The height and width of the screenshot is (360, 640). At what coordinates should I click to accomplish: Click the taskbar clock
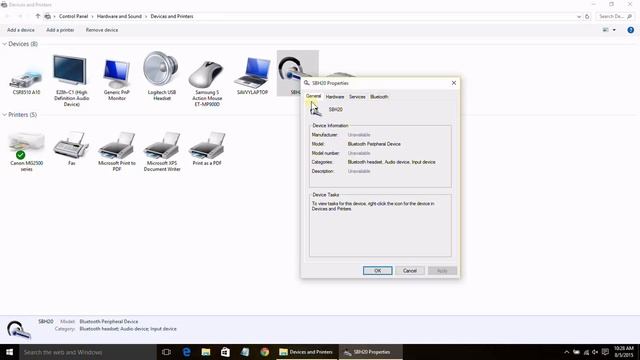pyautogui.click(x=624, y=352)
